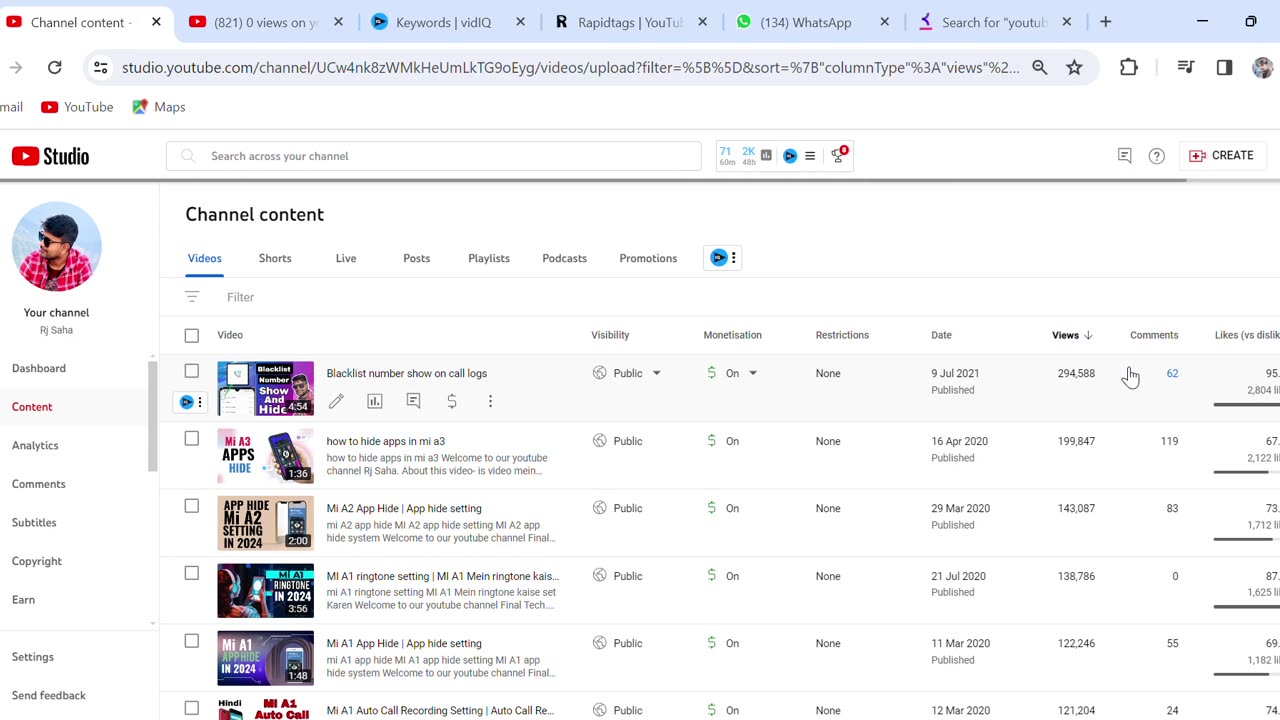
Task: Expand Public visibility dropdown for Blacklist video
Action: point(656,373)
